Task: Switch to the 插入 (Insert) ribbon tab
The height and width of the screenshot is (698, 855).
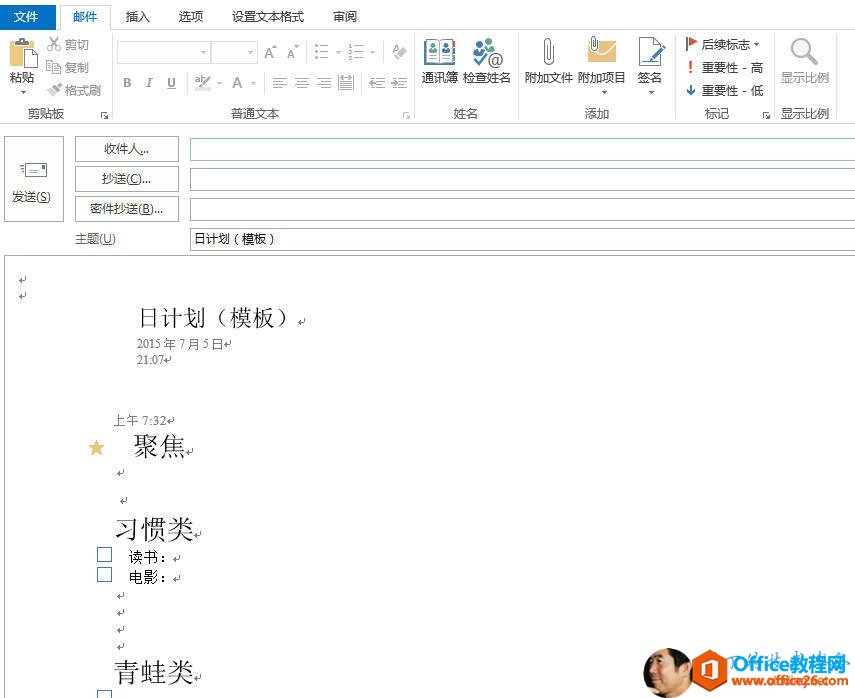Action: click(x=138, y=16)
